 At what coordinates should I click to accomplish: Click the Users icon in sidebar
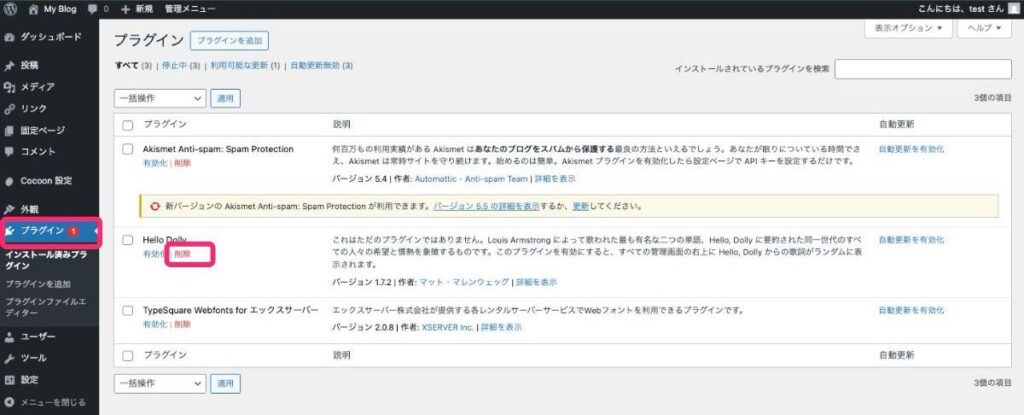click(10, 336)
